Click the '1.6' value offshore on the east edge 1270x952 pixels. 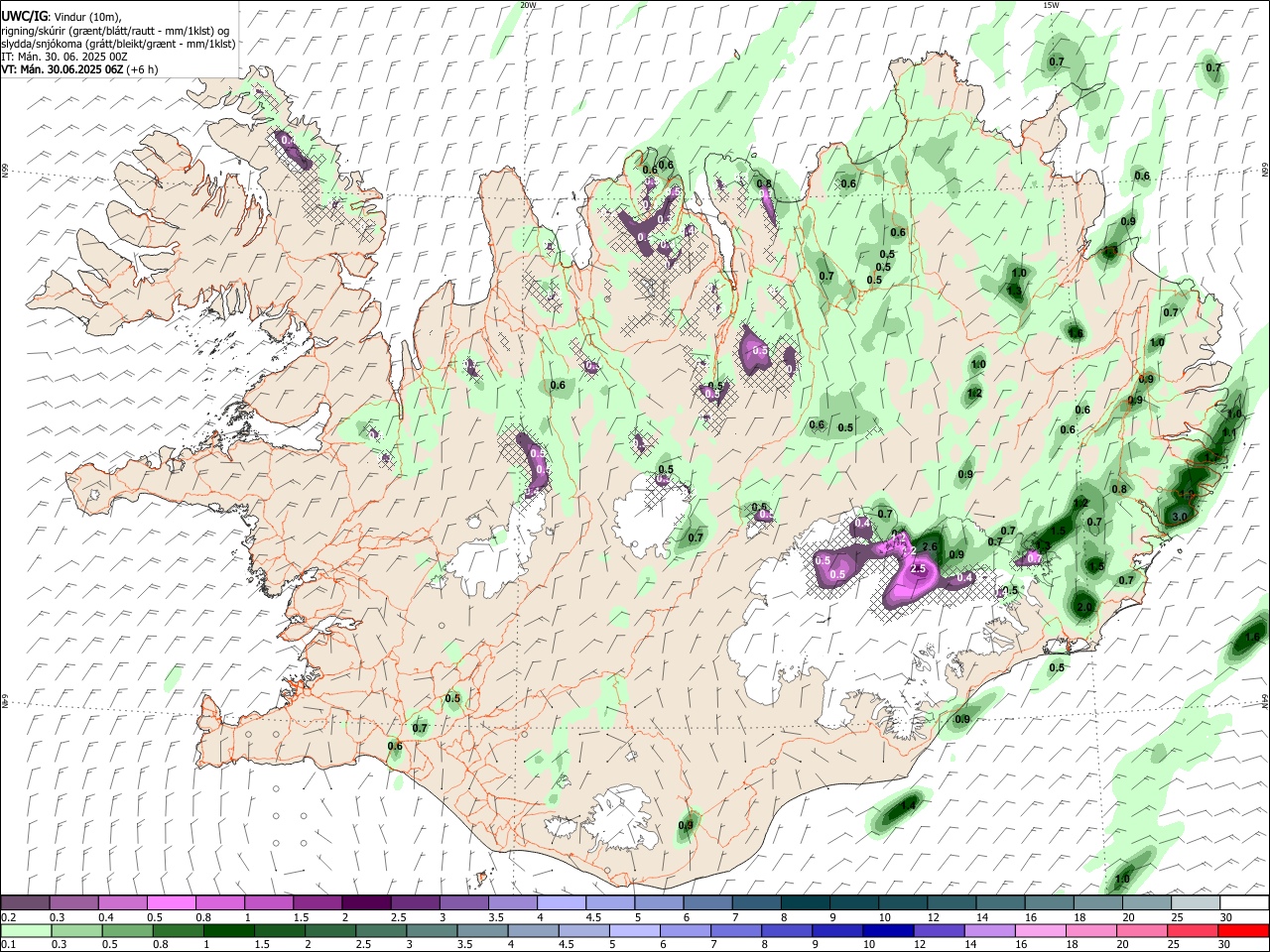1252,638
